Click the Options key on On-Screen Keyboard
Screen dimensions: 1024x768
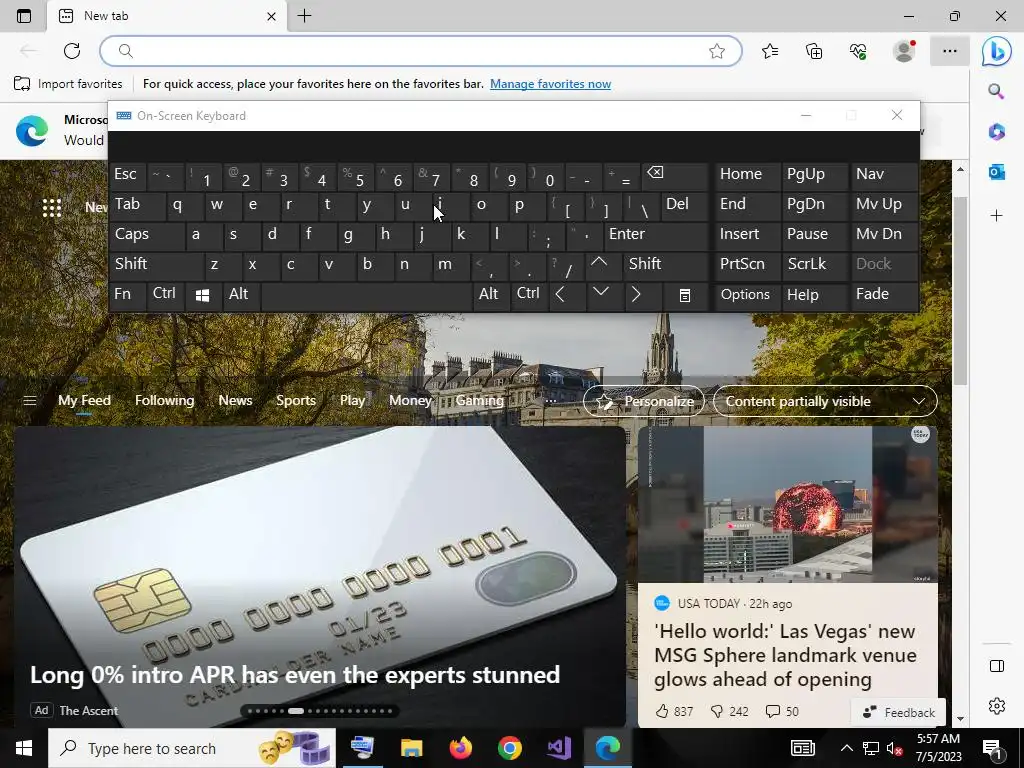point(747,295)
